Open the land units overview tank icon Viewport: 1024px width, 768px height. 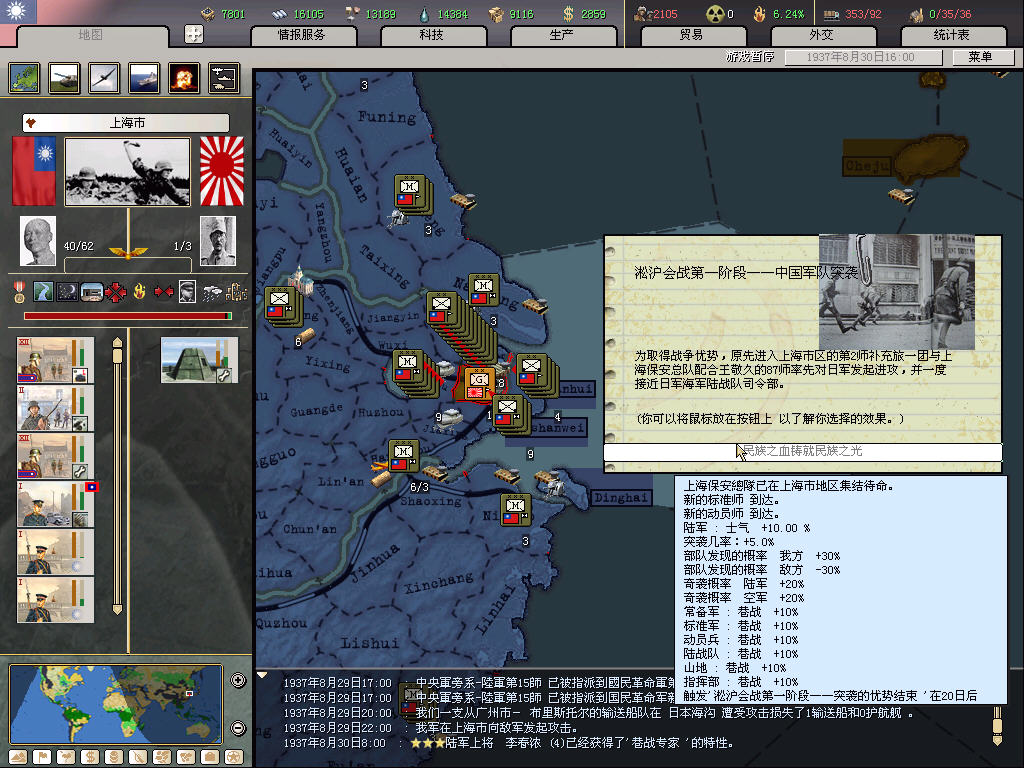tap(64, 78)
